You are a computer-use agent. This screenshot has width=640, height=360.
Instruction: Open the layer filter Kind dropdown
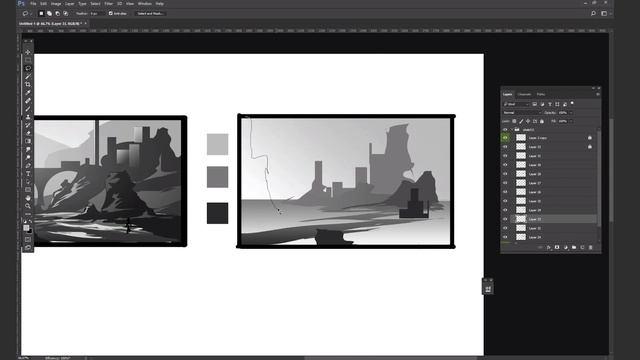pos(516,104)
